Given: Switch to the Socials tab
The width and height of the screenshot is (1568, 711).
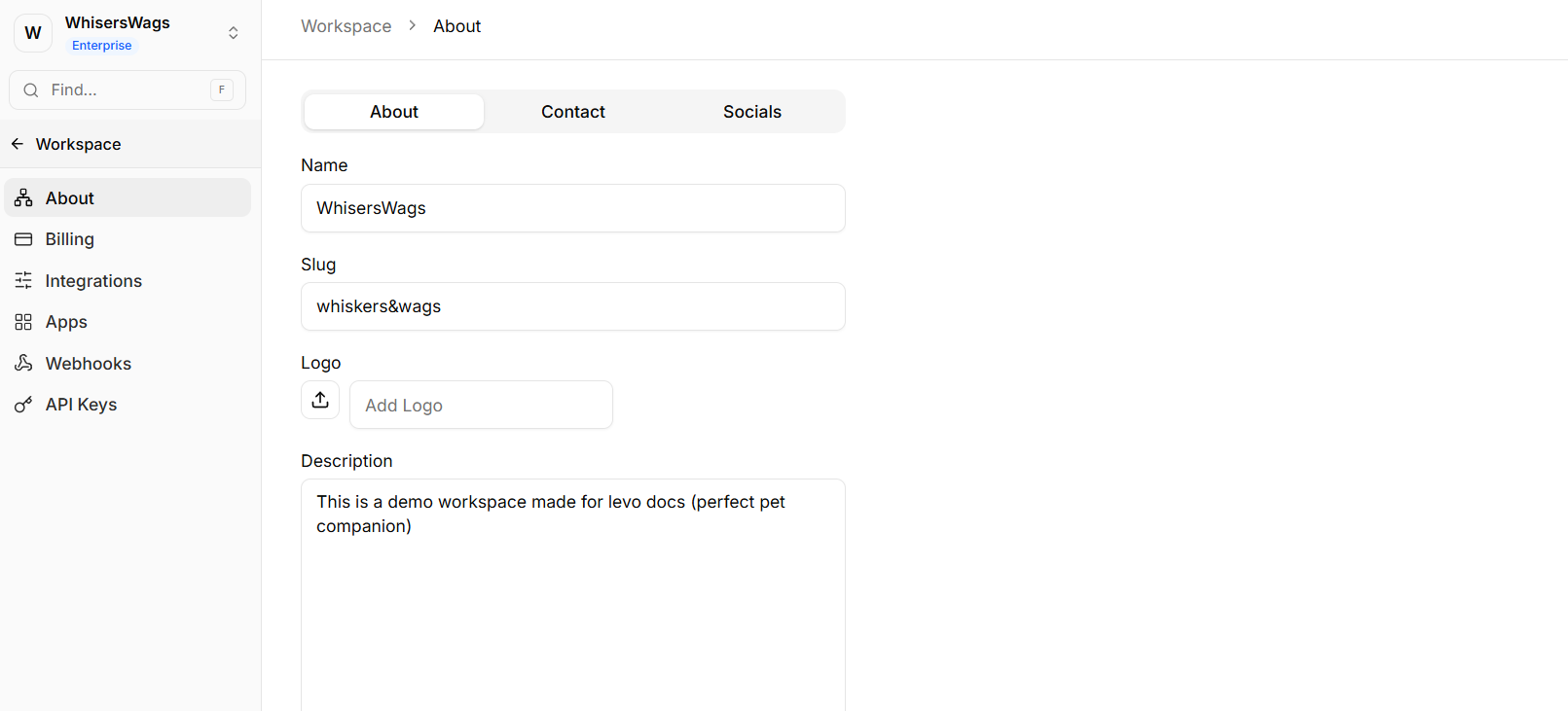Looking at the screenshot, I should pos(751,112).
